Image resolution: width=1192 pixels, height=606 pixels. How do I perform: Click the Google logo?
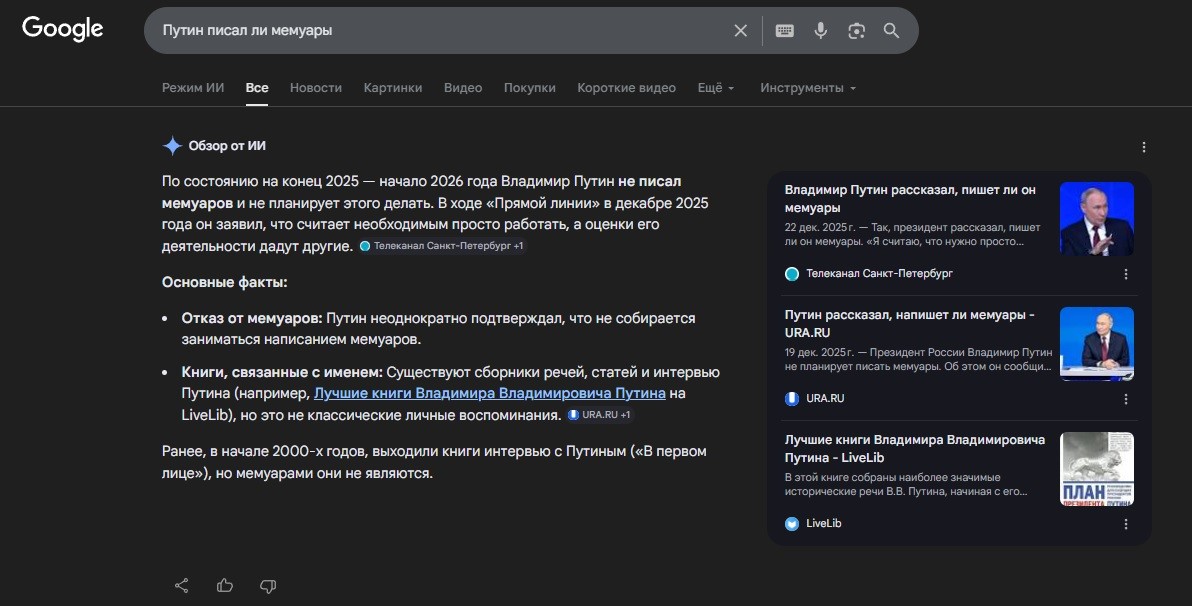click(62, 29)
